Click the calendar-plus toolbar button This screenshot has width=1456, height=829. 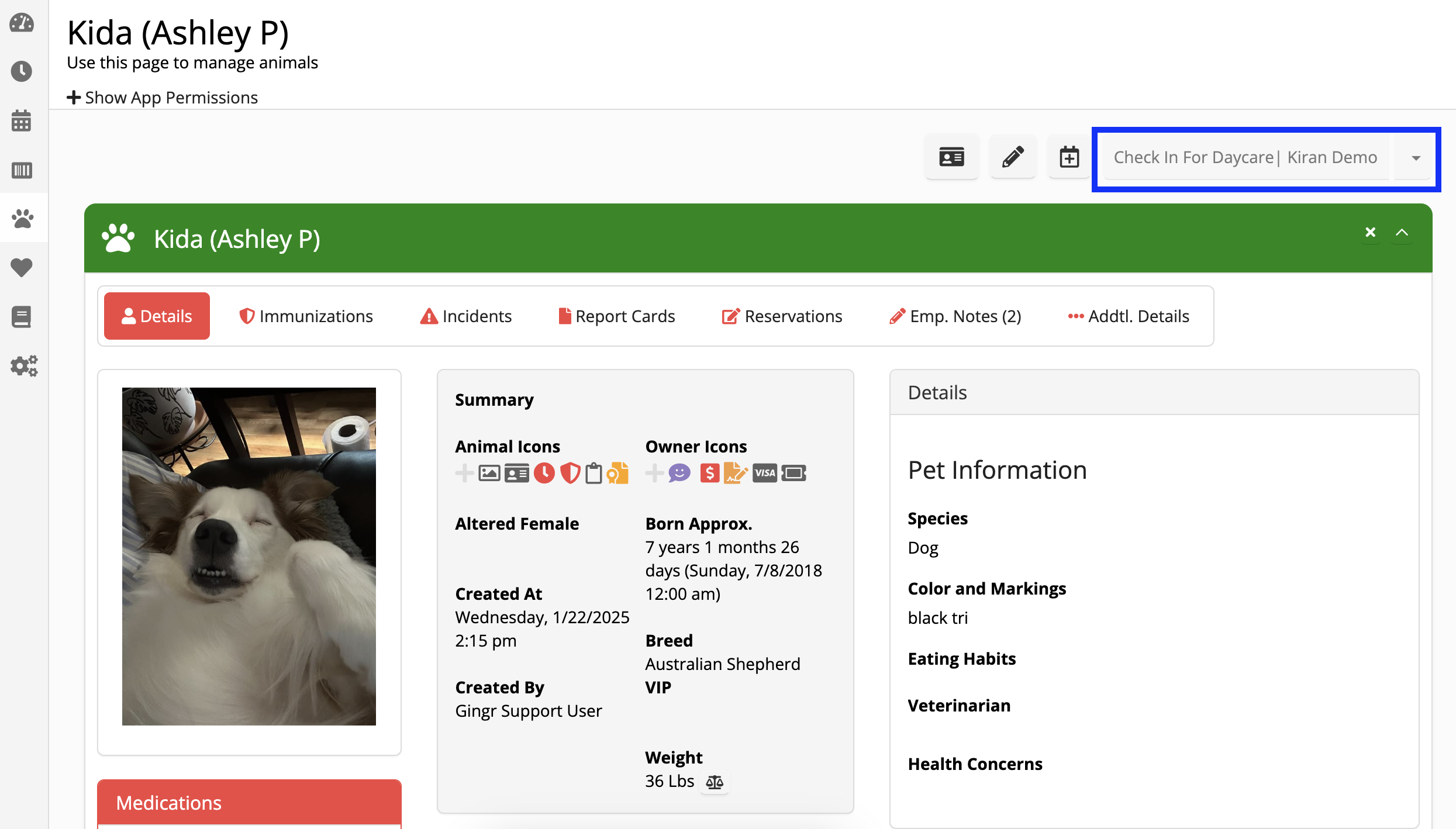click(1069, 157)
